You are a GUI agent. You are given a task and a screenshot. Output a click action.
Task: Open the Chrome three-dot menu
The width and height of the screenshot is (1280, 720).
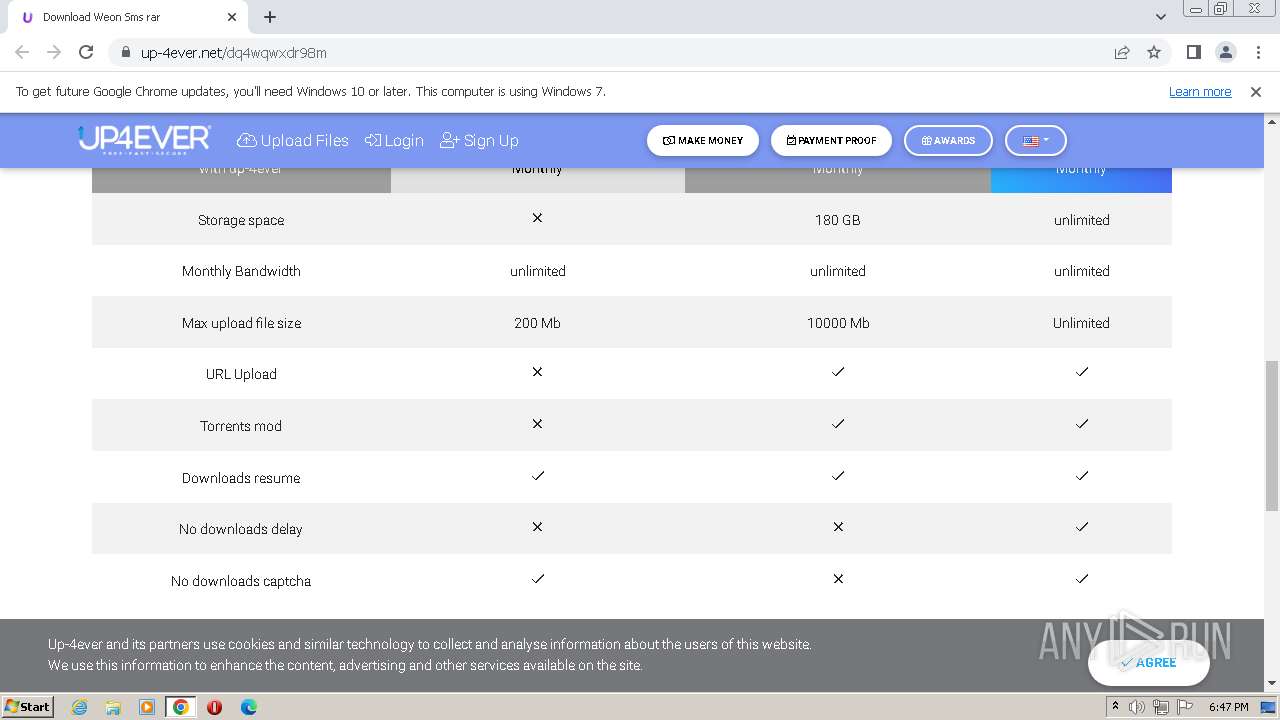1257,53
